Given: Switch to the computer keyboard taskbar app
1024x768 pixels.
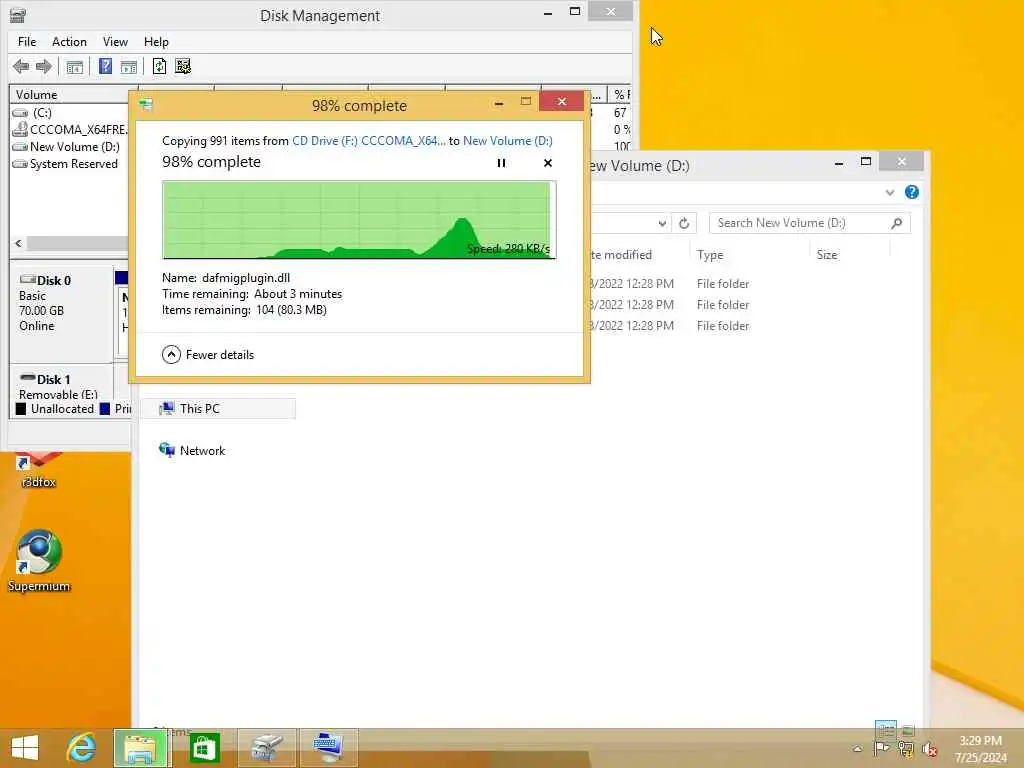Looking at the screenshot, I should [328, 748].
